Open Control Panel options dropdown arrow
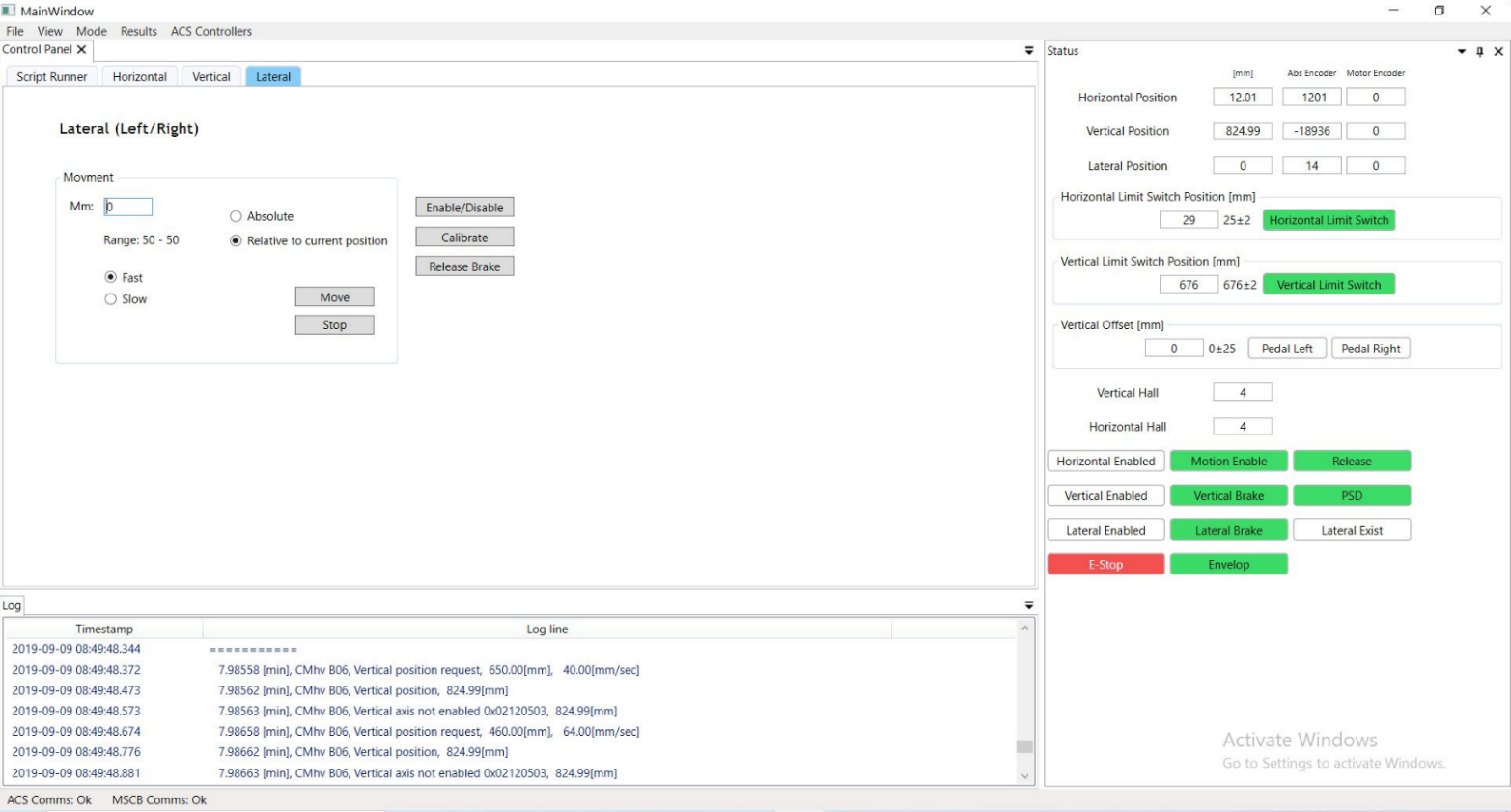This screenshot has width=1511, height=812. tap(1028, 51)
